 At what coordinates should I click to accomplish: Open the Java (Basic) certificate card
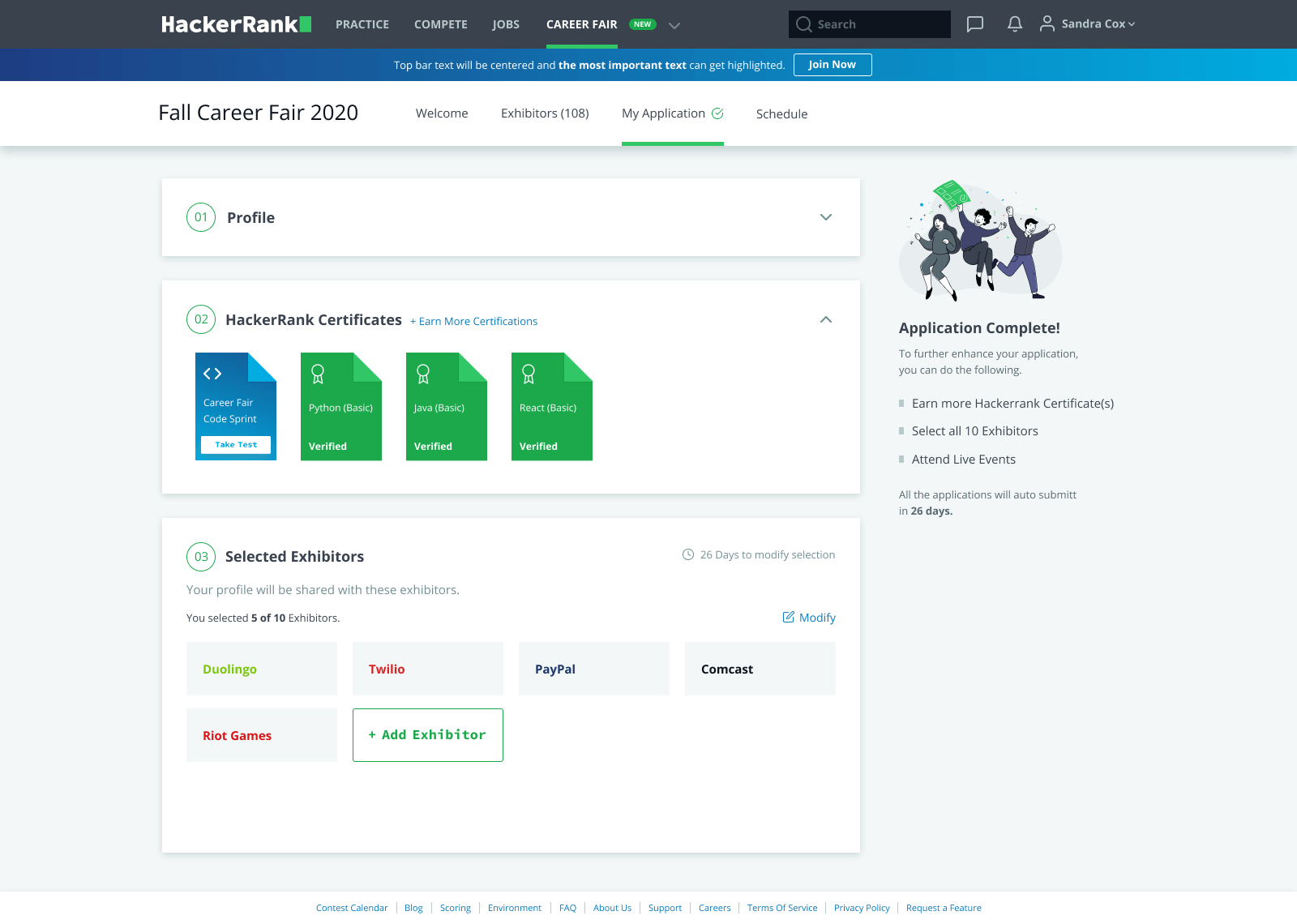[447, 407]
